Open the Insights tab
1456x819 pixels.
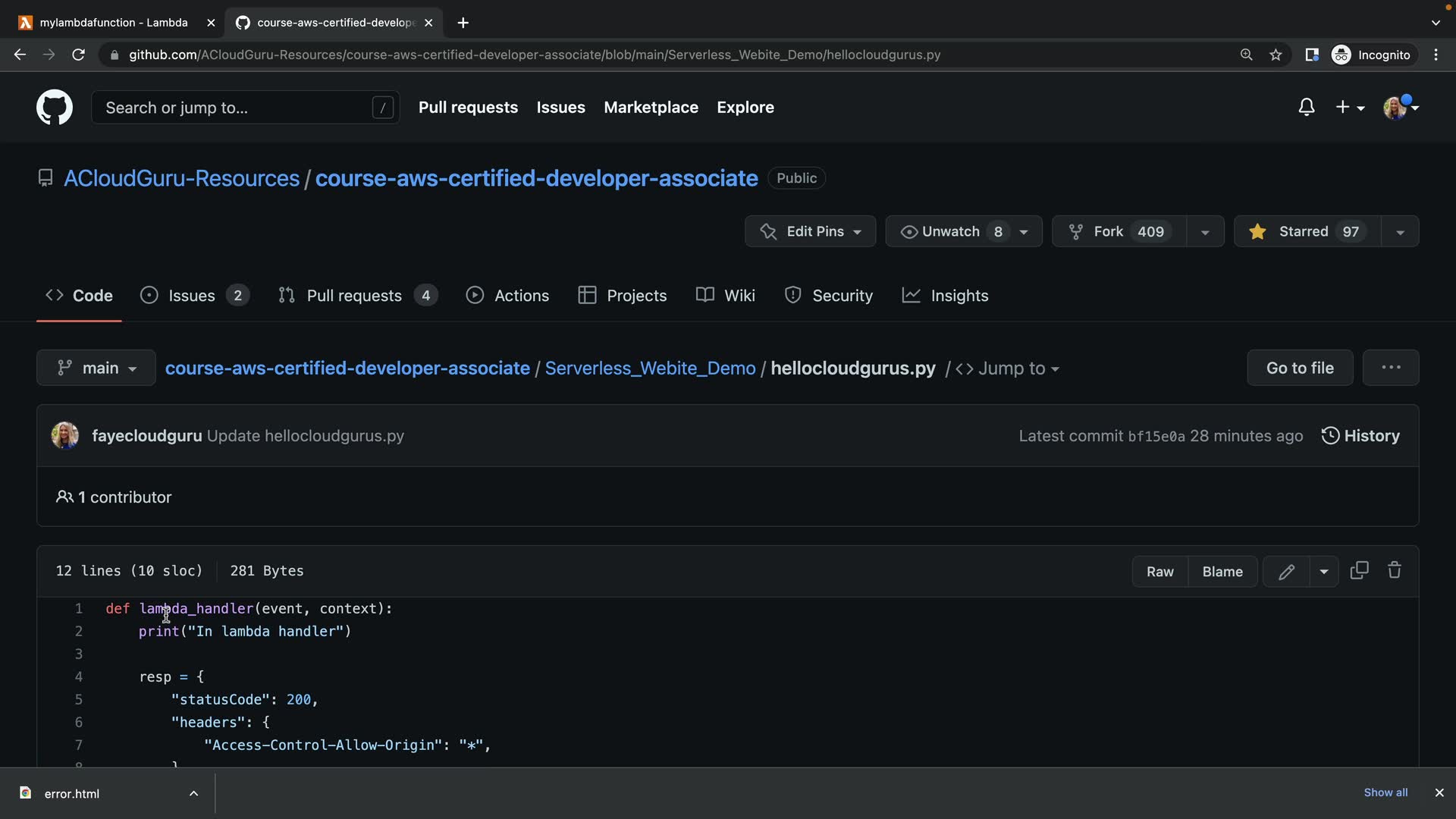pos(945,296)
